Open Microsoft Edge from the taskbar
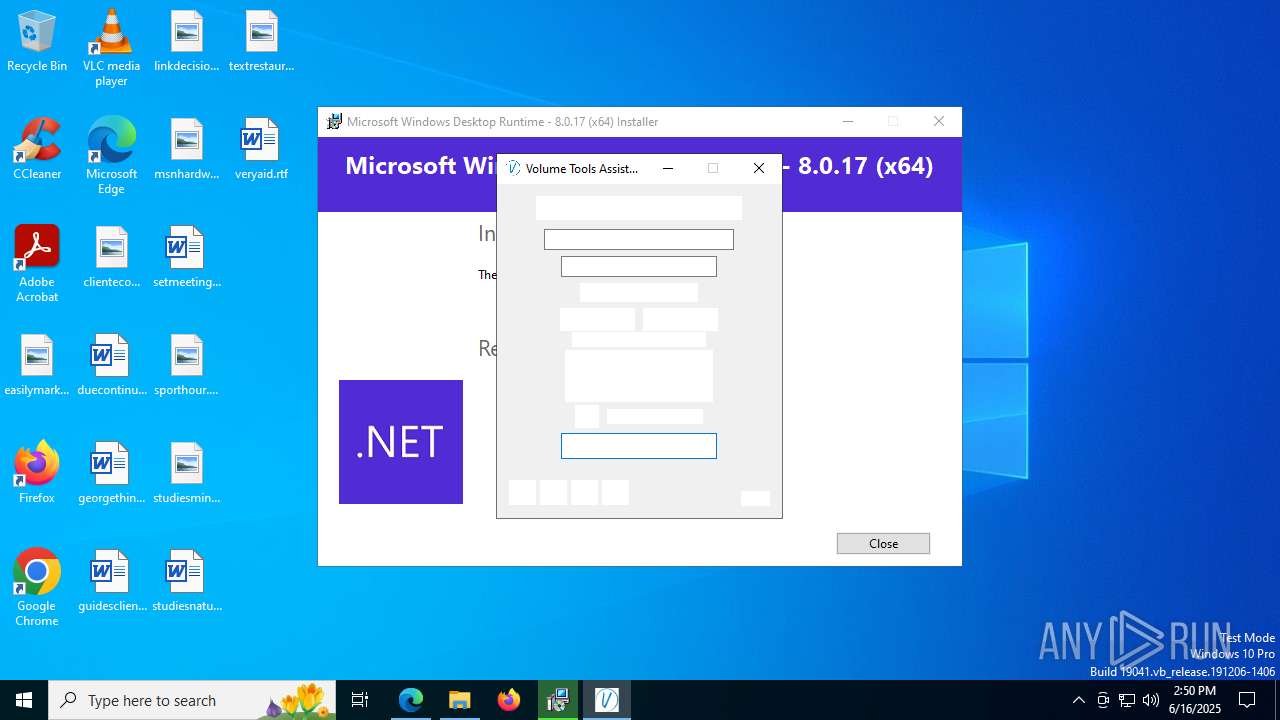1280x720 pixels. (x=411, y=700)
